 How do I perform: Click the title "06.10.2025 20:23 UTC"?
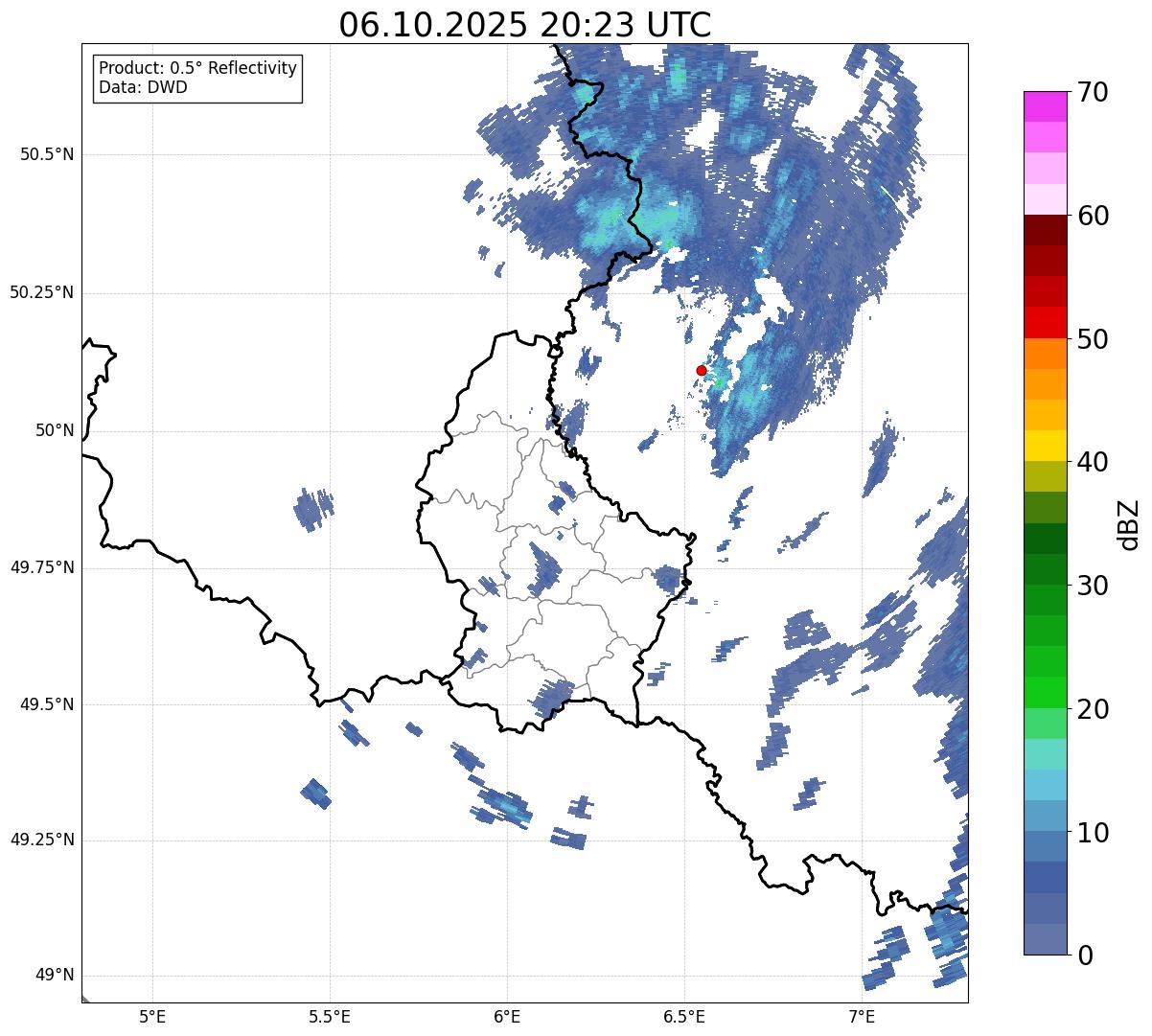525,25
